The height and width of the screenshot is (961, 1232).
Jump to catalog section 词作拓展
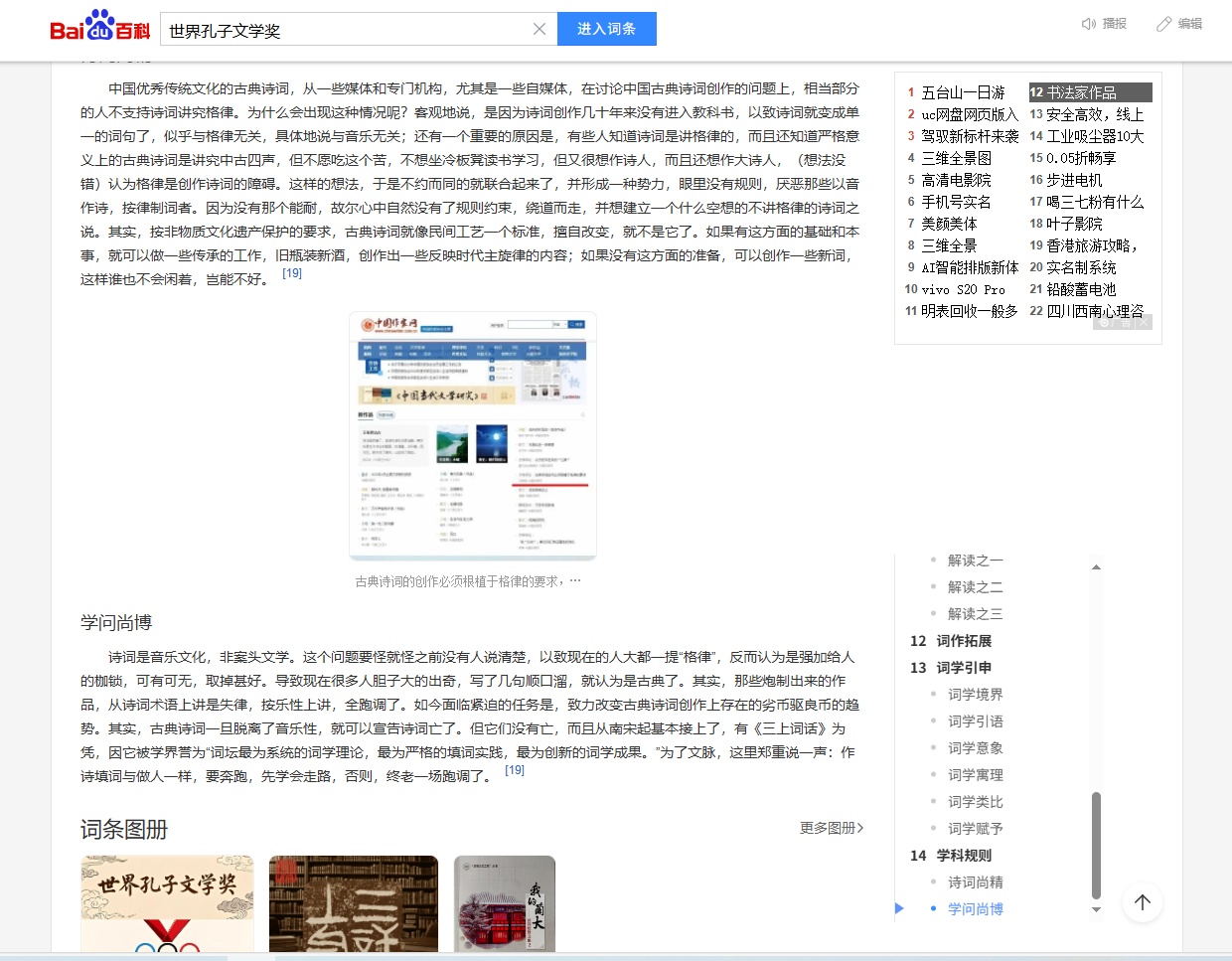click(964, 641)
